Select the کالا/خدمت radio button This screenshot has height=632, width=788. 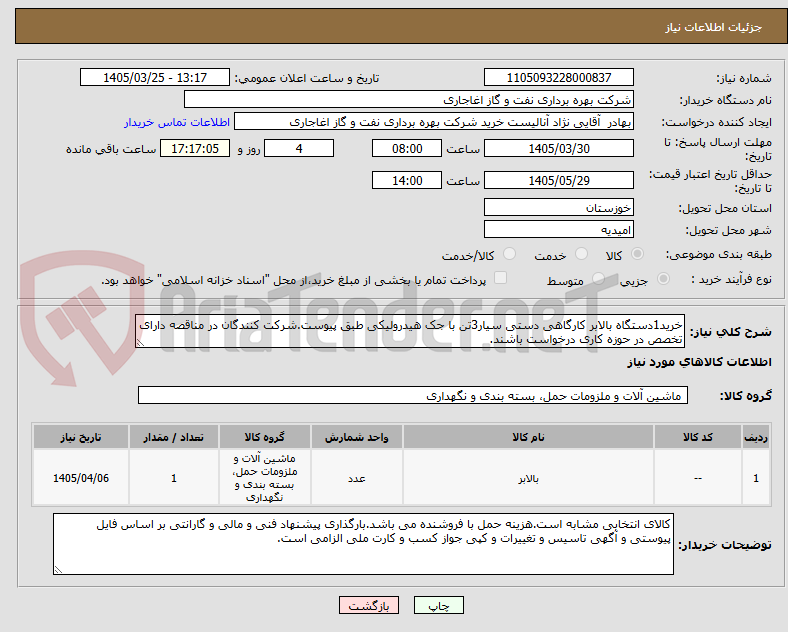(509, 254)
